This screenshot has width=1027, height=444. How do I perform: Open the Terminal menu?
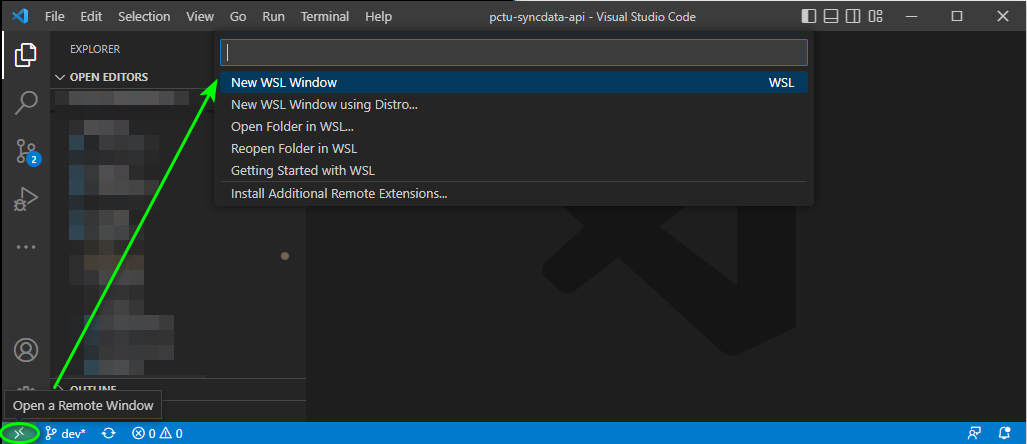(x=325, y=16)
